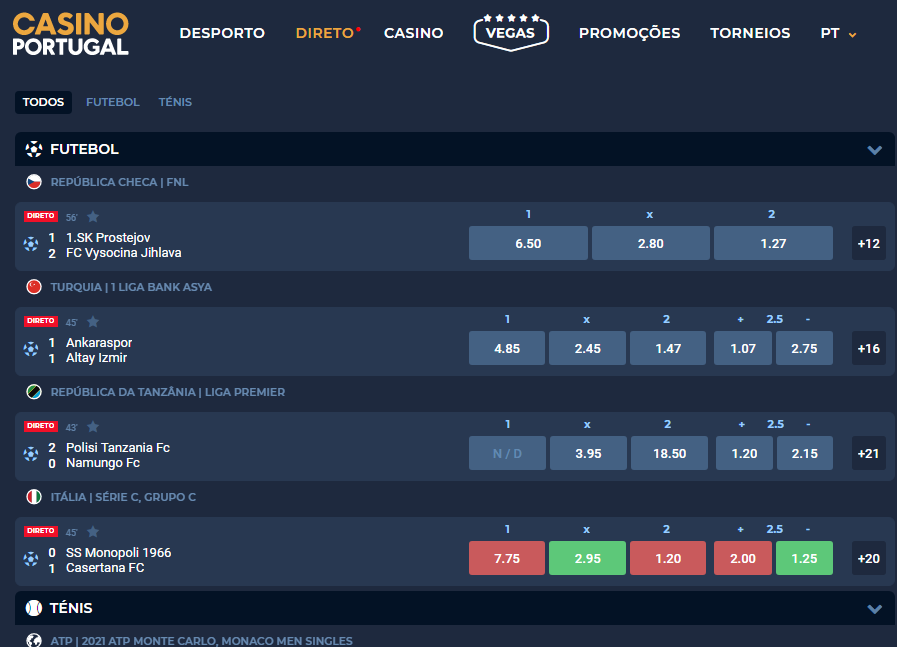Click the Italy flag icon
The width and height of the screenshot is (897, 647).
(34, 497)
